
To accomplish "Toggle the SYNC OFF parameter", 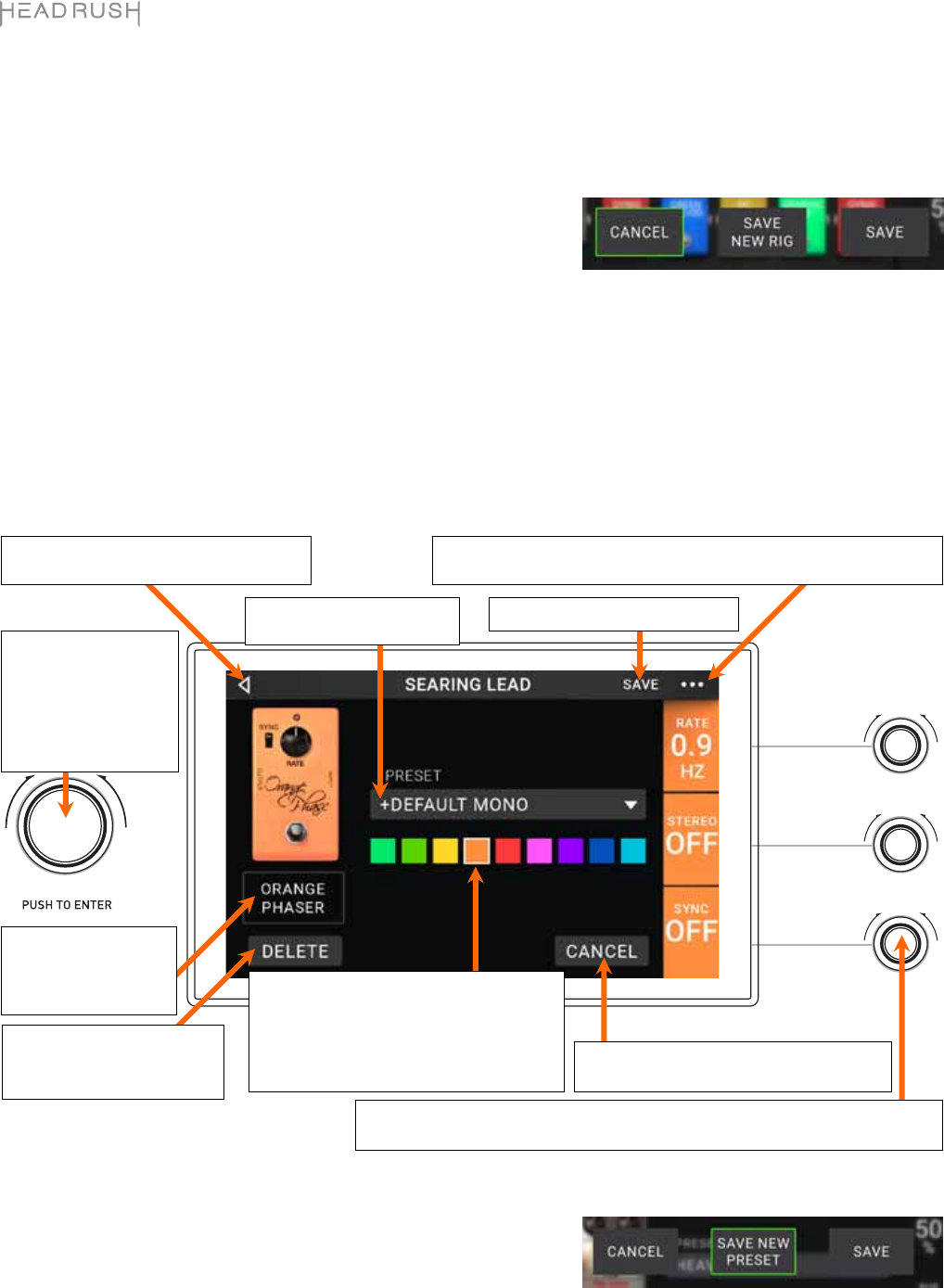I will pyautogui.click(x=691, y=931).
